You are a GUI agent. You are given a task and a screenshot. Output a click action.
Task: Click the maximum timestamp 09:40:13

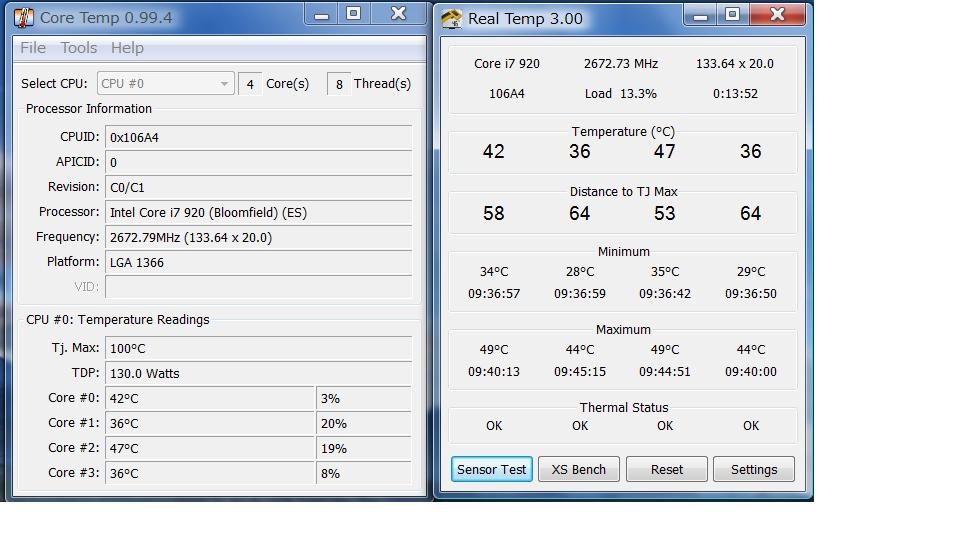[x=494, y=372]
